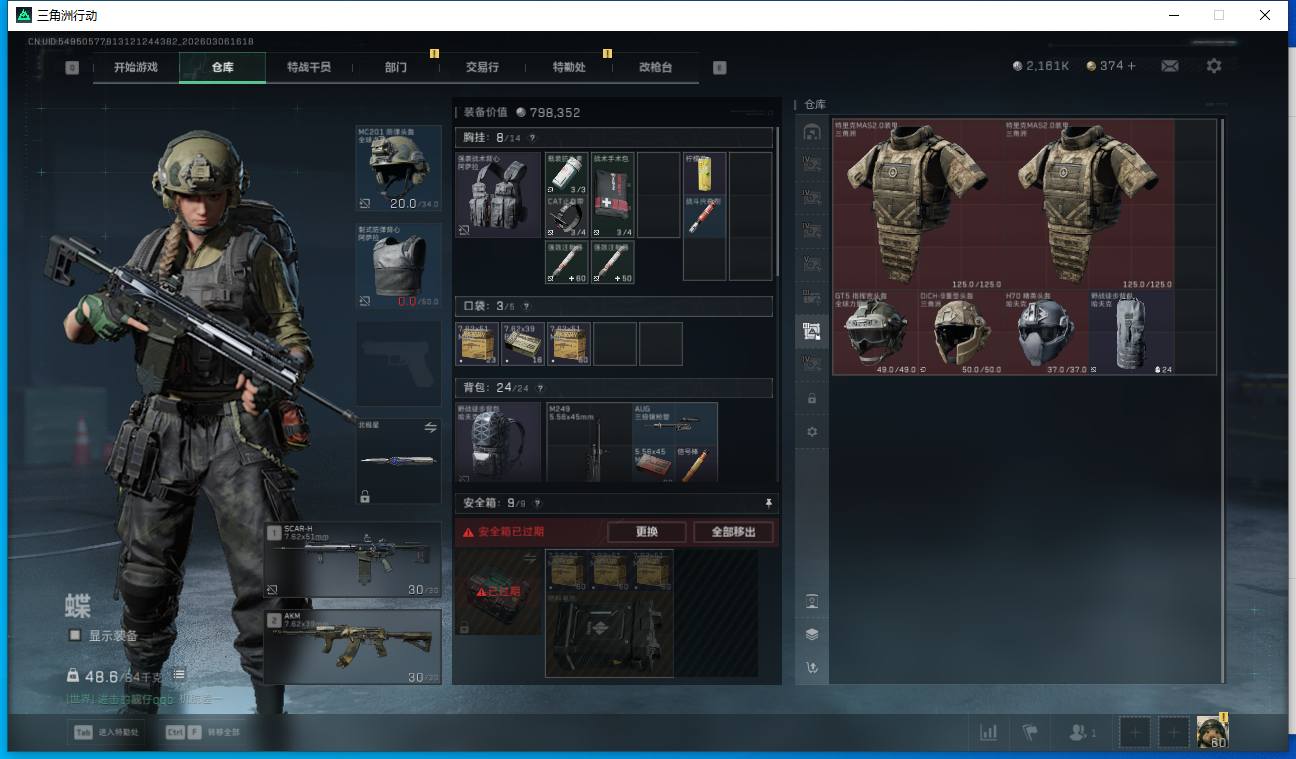1296x759 pixels.
Task: Click the help icon beside 安全箱
Action: tap(537, 503)
